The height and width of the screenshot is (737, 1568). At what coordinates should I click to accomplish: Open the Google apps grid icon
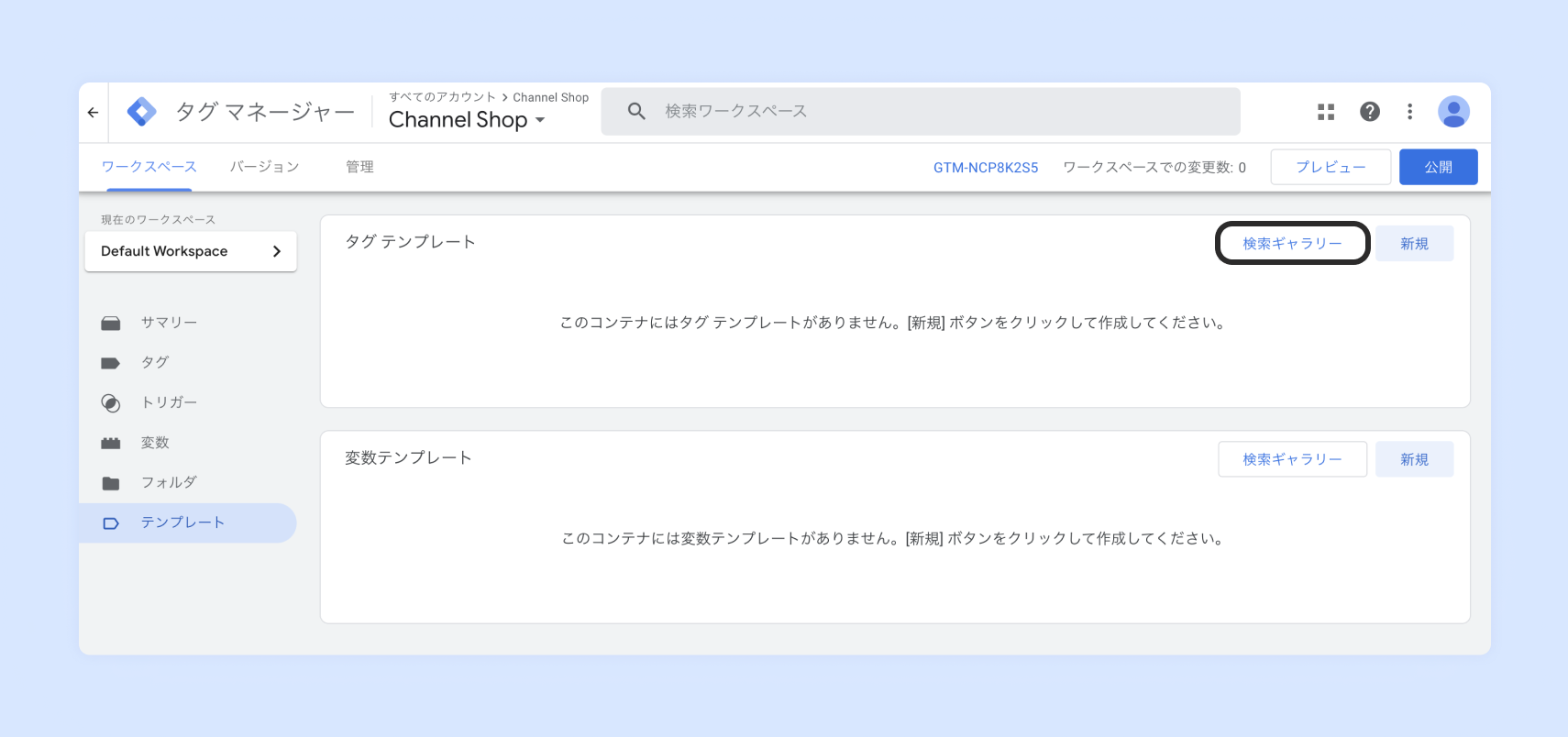[1326, 112]
